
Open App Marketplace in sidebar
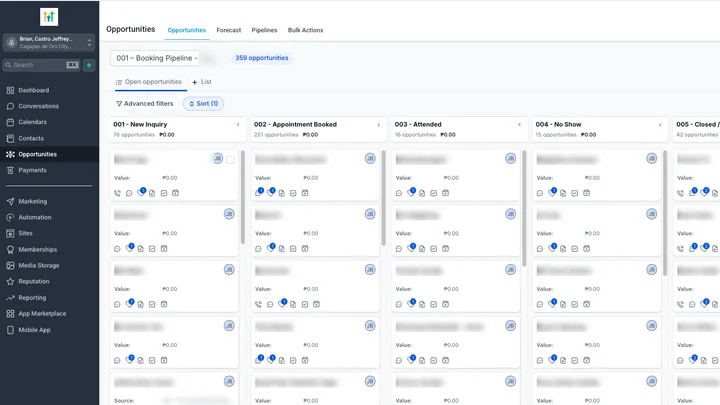coord(42,314)
